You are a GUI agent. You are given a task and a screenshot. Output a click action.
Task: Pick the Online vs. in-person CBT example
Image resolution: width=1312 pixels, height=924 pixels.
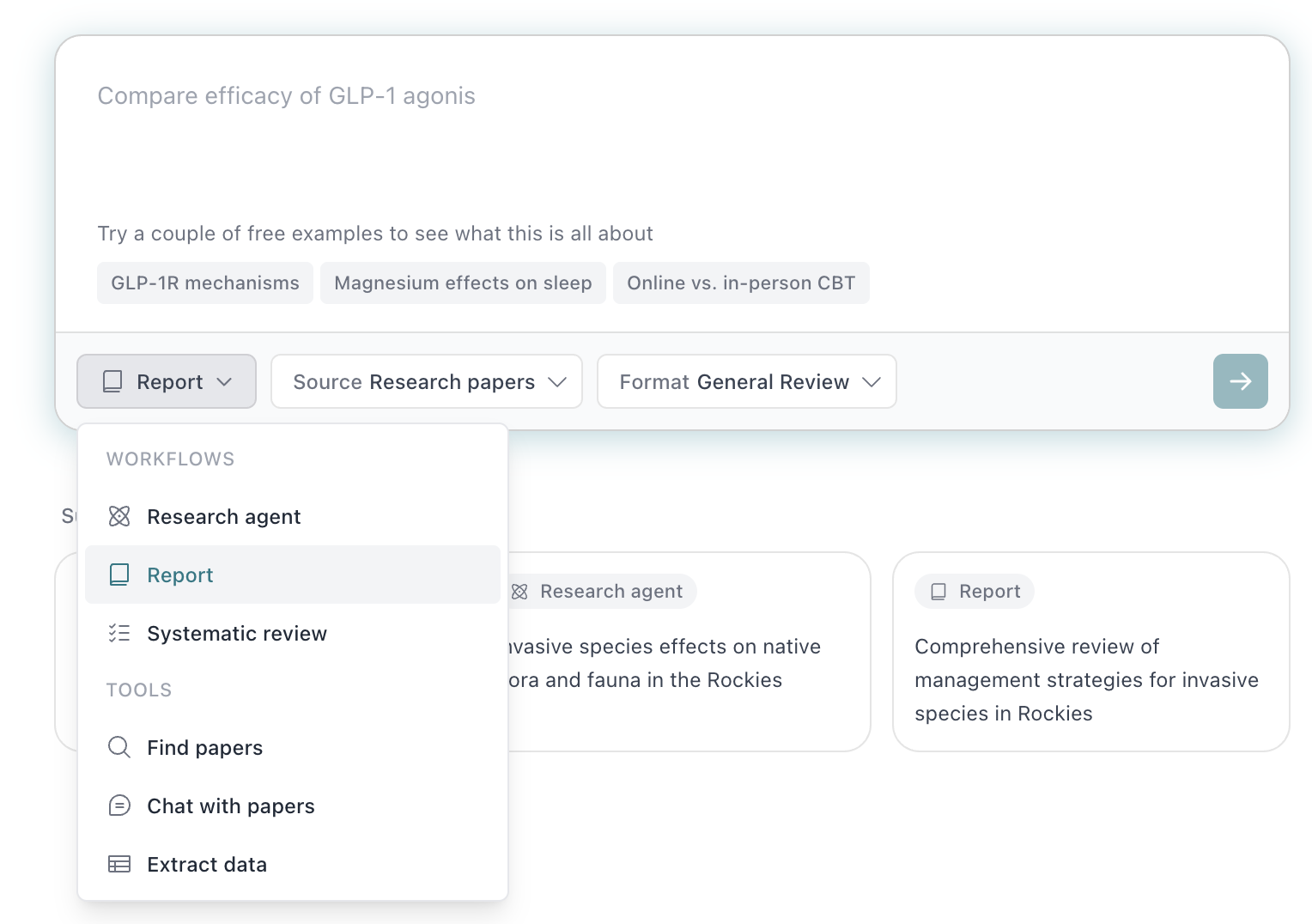[741, 283]
